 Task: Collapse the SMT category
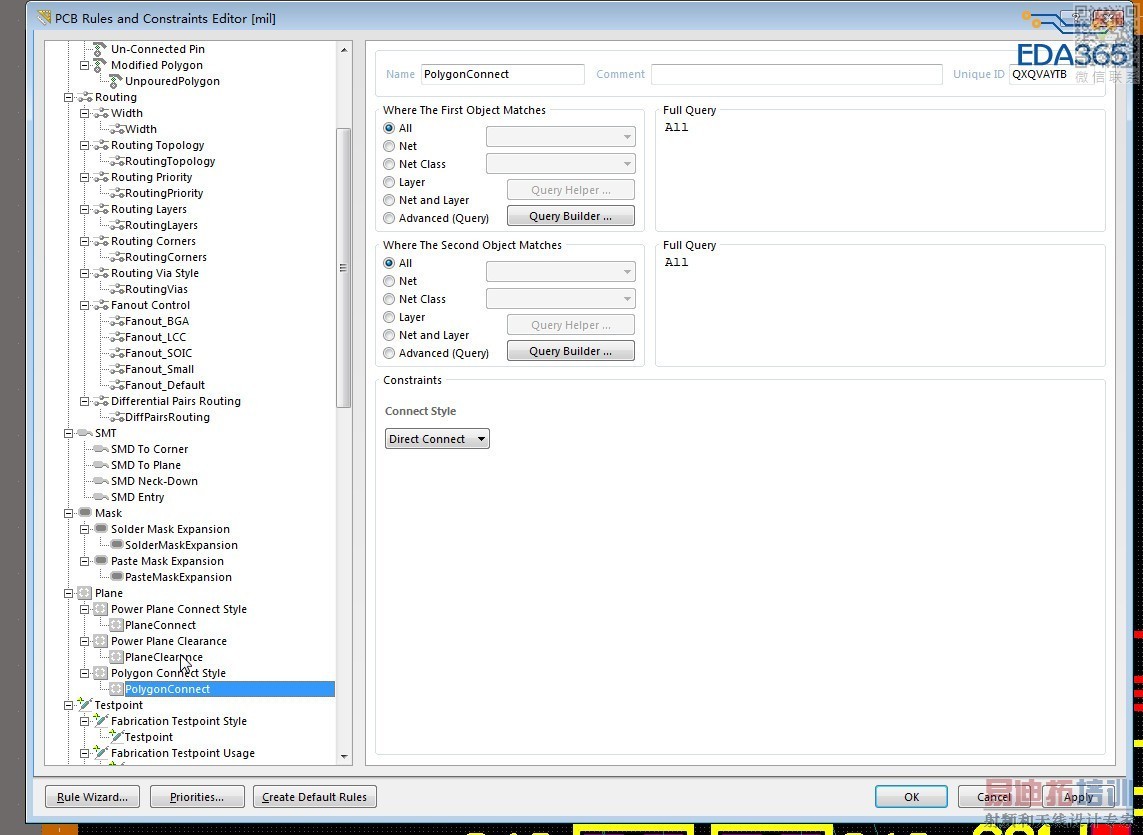coord(69,433)
